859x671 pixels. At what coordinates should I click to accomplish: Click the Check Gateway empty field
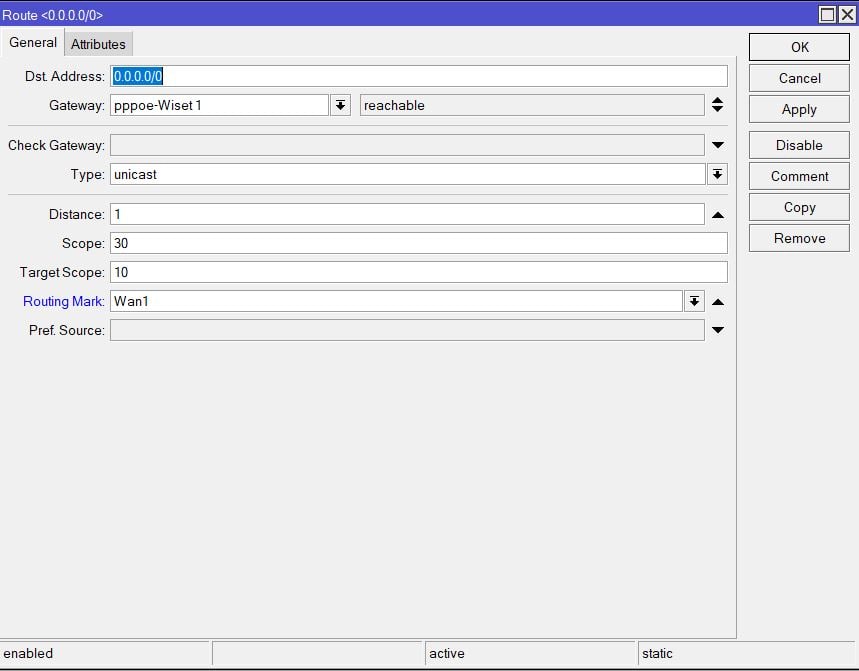click(407, 145)
